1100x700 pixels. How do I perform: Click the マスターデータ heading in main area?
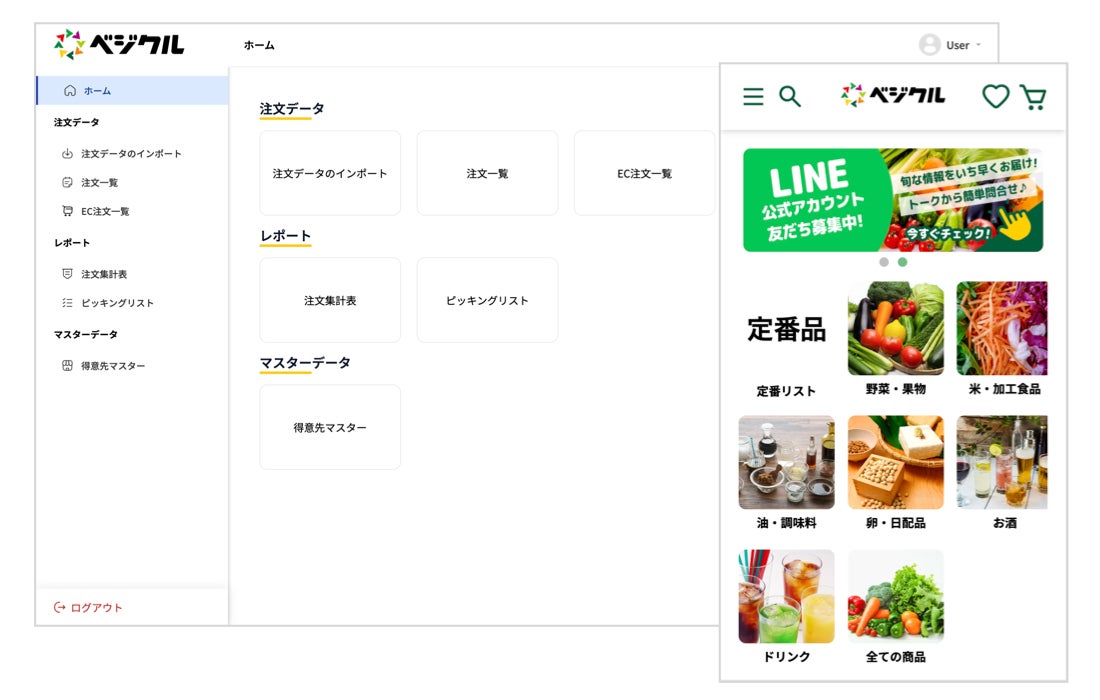305,363
